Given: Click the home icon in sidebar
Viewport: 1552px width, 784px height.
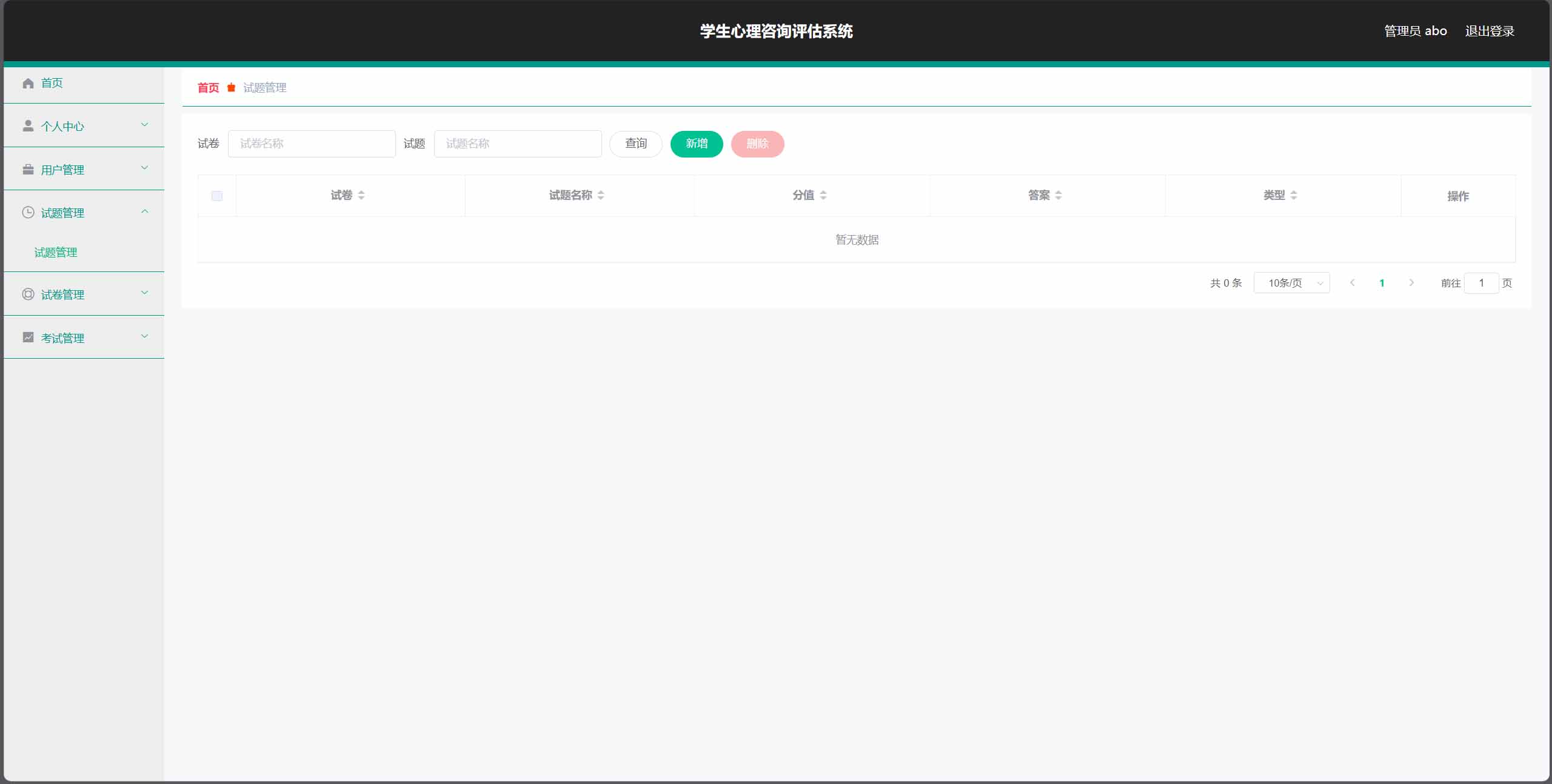Looking at the screenshot, I should (28, 83).
